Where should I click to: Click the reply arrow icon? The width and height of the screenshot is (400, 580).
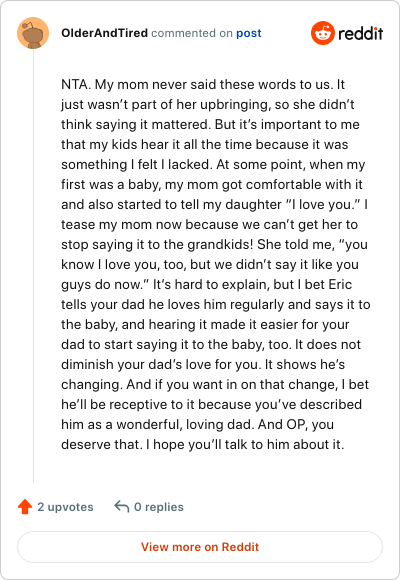[x=121, y=506]
